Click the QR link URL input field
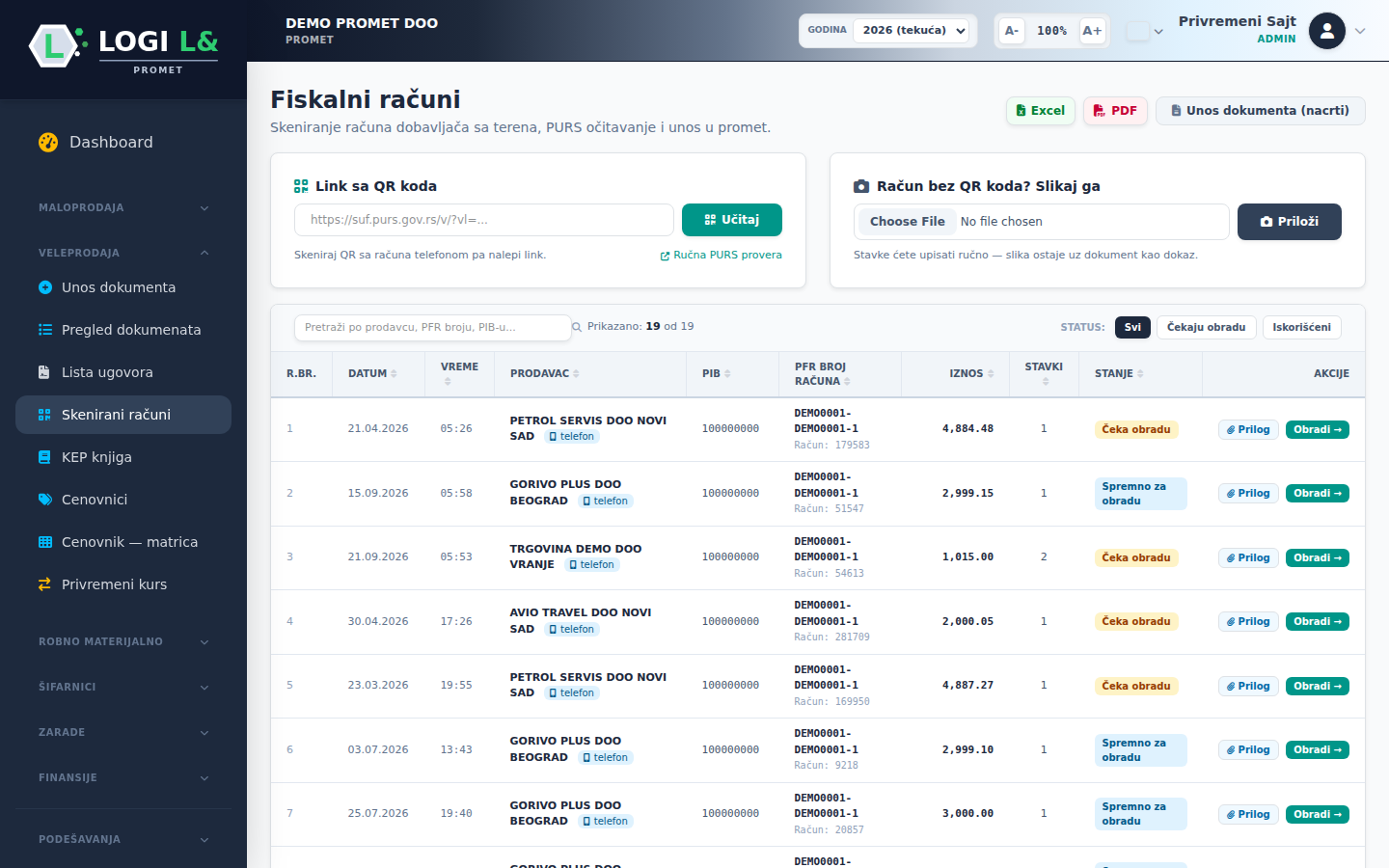1389x868 pixels. coord(484,220)
